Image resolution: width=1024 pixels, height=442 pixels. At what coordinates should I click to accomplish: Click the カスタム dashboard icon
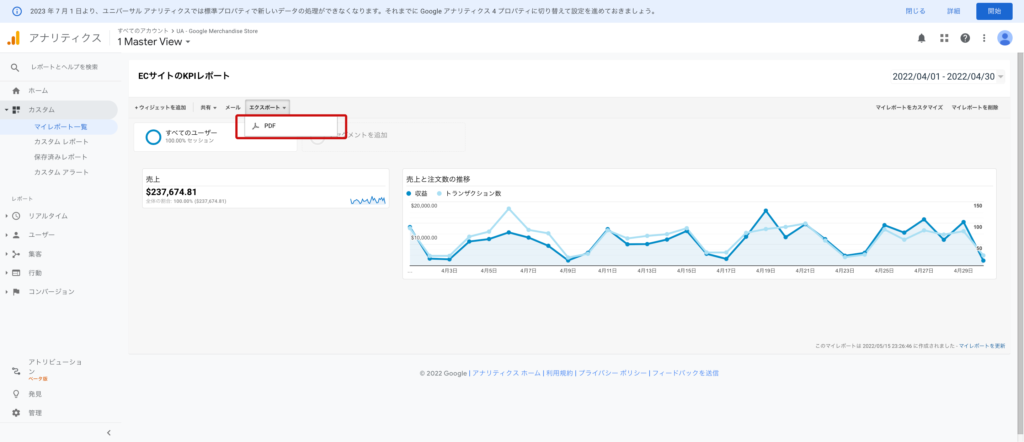[16, 110]
